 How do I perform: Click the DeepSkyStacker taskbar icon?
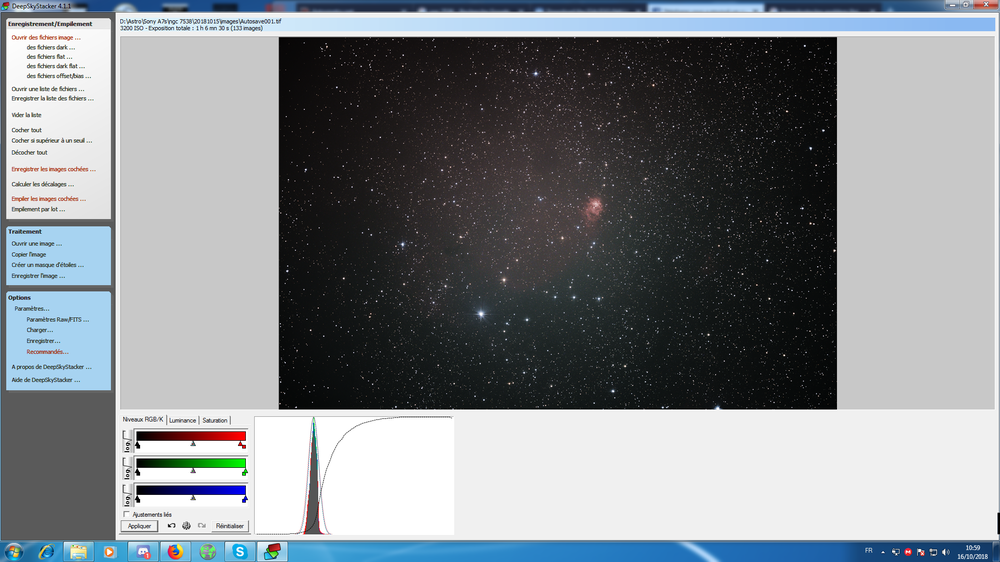(272, 551)
